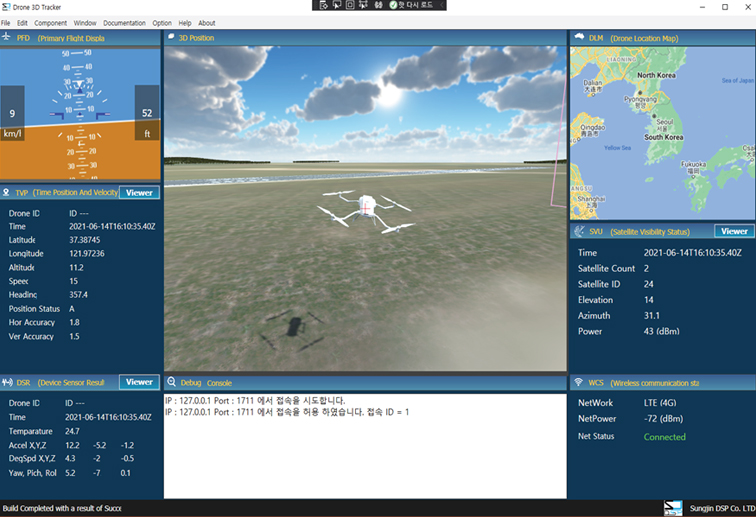The width and height of the screenshot is (756, 517).
Task: Open the Documentation menu
Action: point(124,23)
